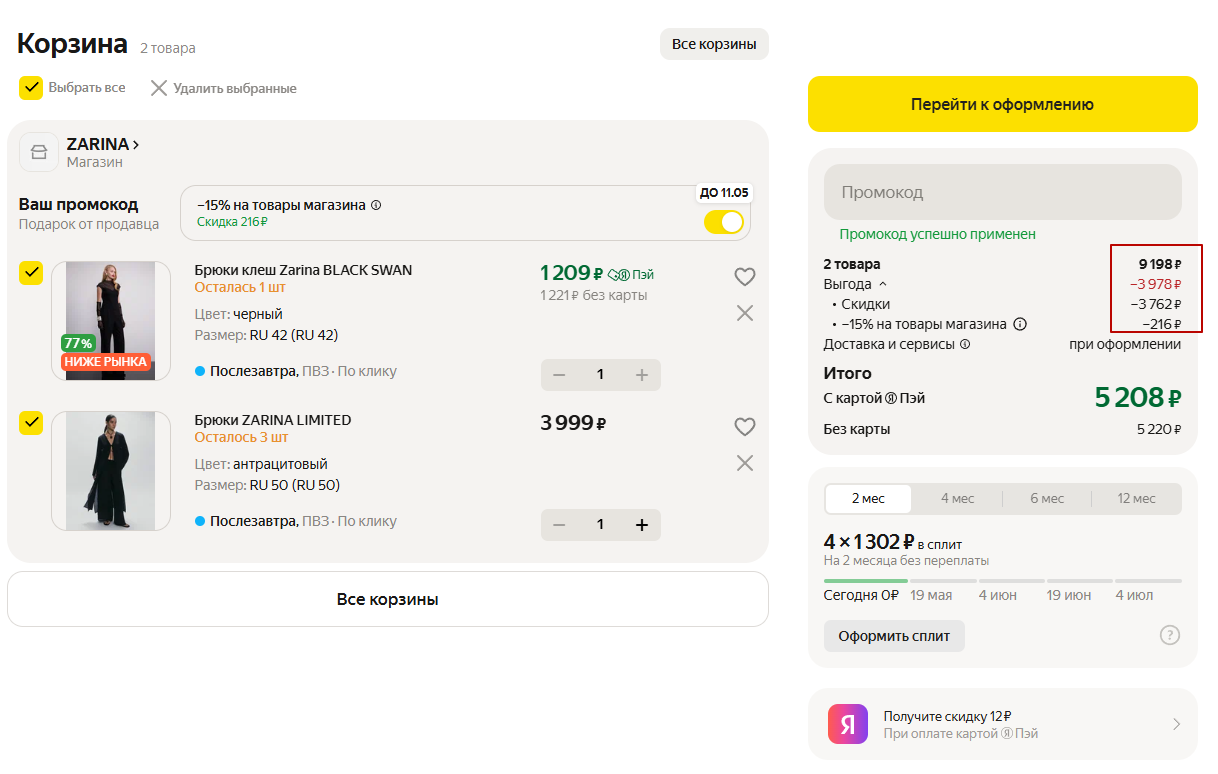Decrease quantity of ZARINA LIMITED trousers
The width and height of the screenshot is (1218, 774).
(559, 525)
